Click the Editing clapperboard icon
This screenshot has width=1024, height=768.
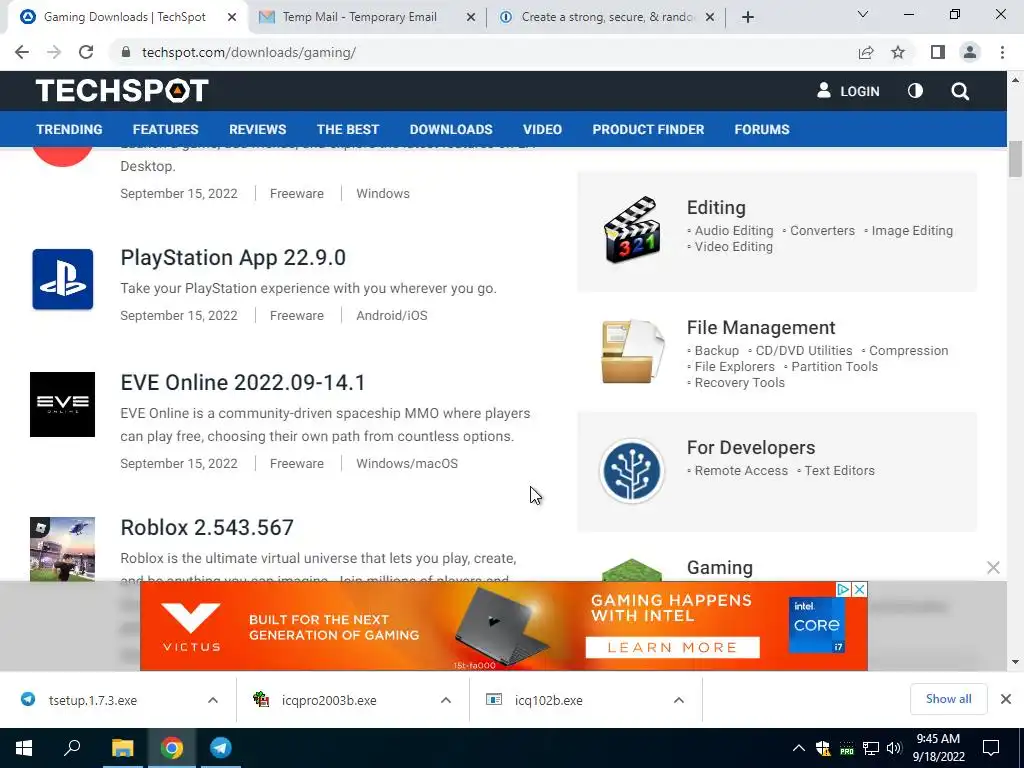point(632,230)
